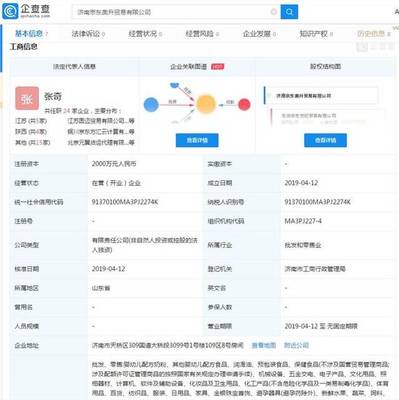
Task: Click the 其他 region company entry
Action: coord(101,142)
